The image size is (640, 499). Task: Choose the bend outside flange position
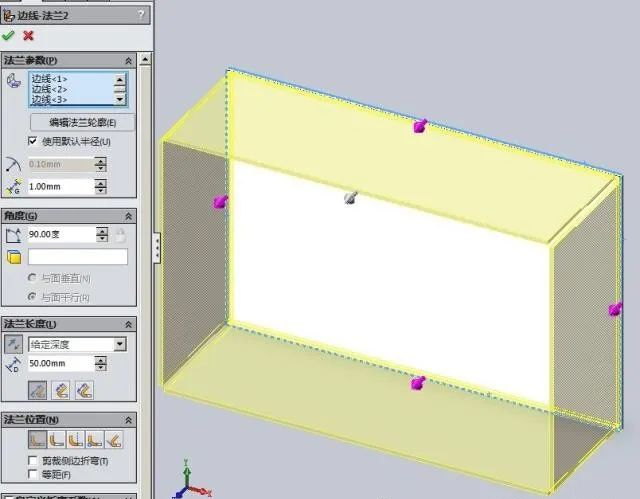(76, 440)
